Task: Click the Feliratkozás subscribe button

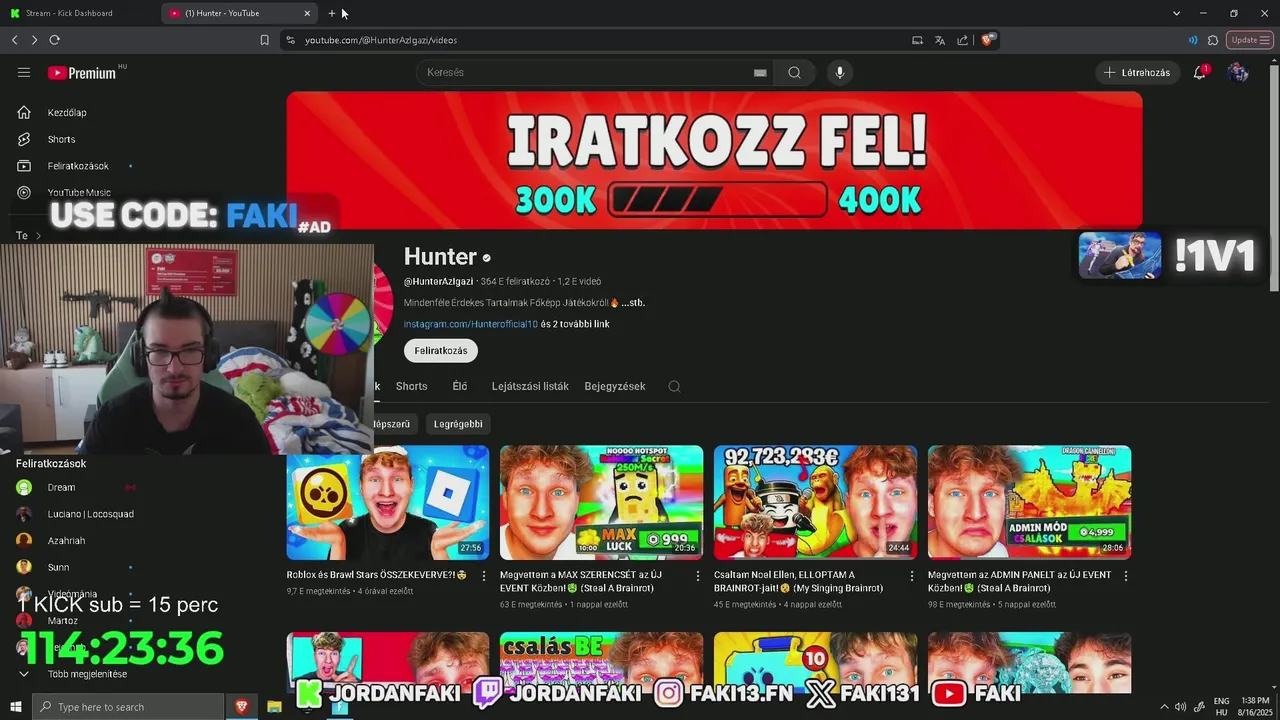Action: (x=441, y=351)
